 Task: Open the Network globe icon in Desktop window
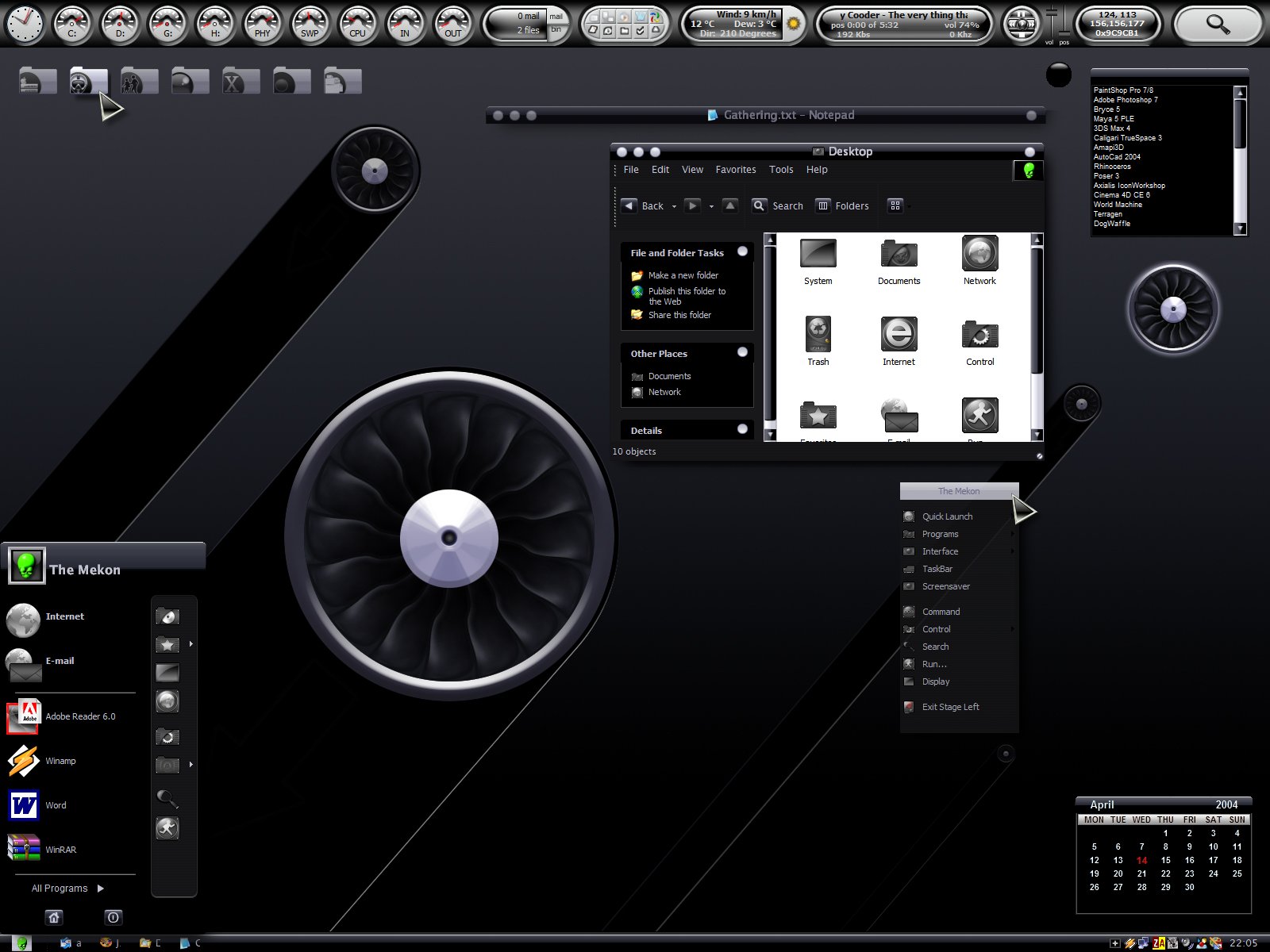[979, 254]
